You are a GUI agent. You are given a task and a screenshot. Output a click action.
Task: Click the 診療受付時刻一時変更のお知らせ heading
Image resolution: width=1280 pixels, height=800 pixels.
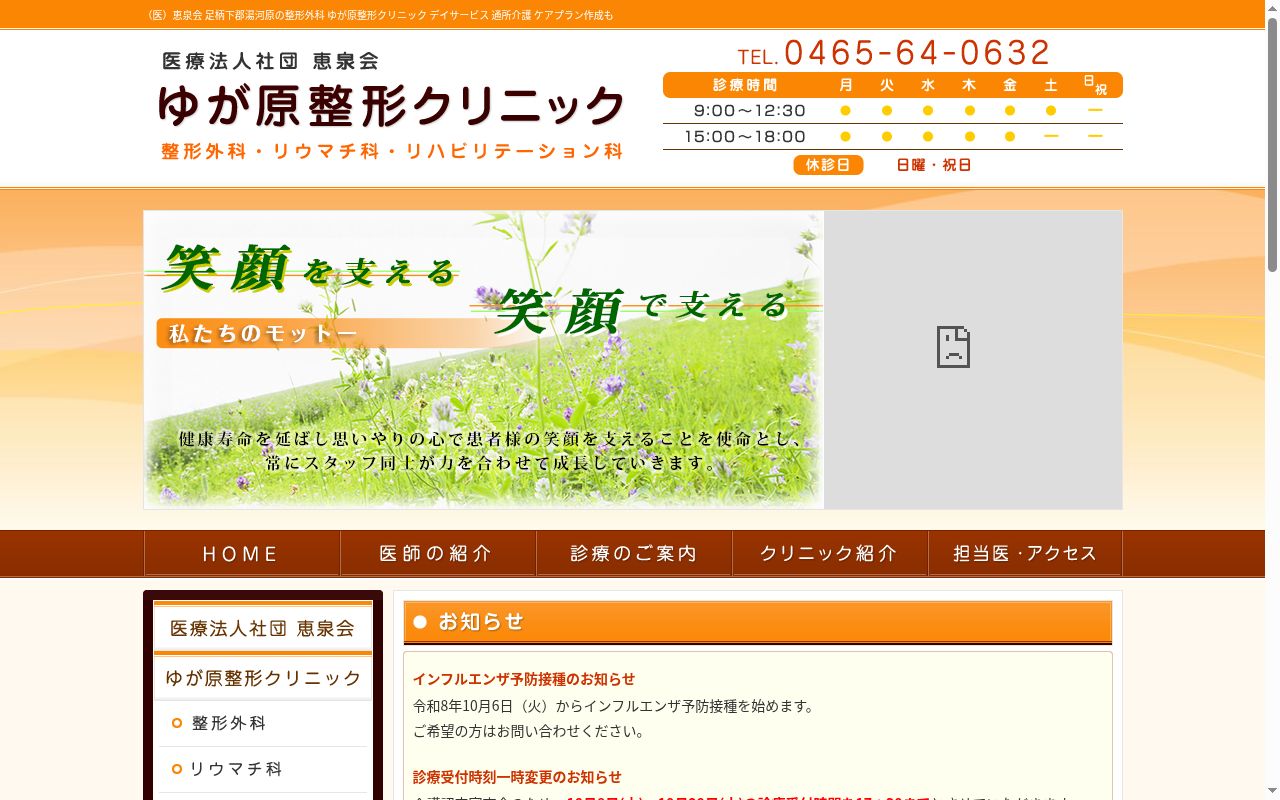point(517,777)
